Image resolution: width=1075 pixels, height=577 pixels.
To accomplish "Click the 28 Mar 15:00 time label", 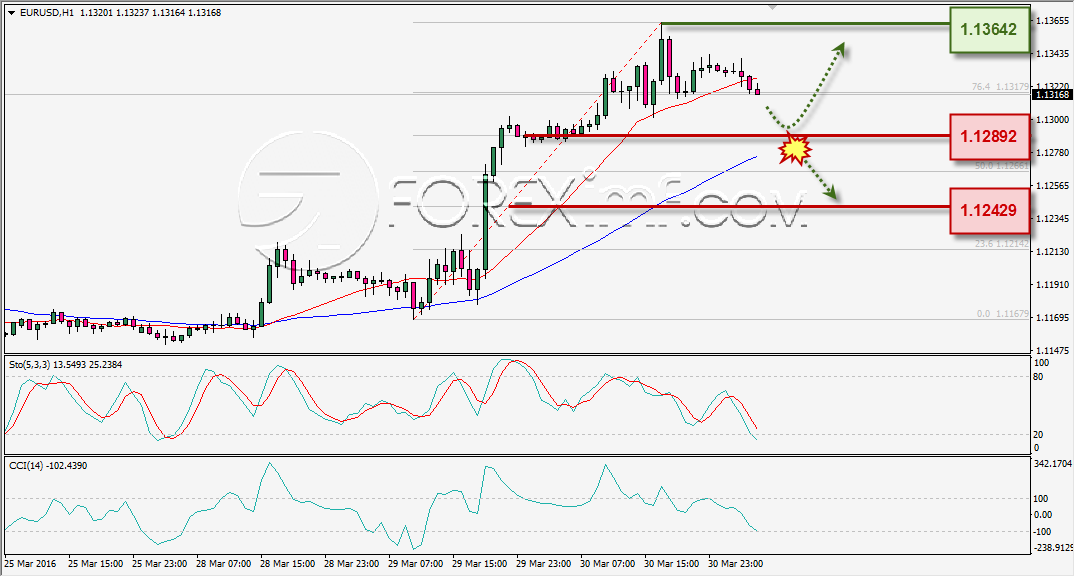I will click(287, 564).
